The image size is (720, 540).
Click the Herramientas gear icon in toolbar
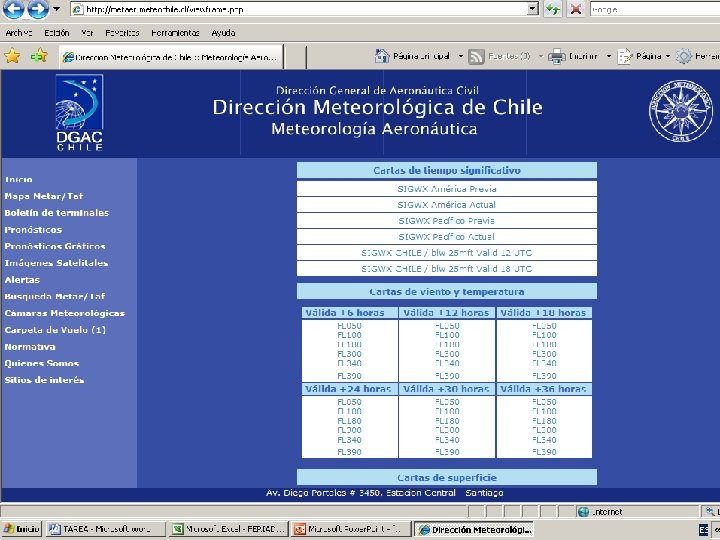684,56
